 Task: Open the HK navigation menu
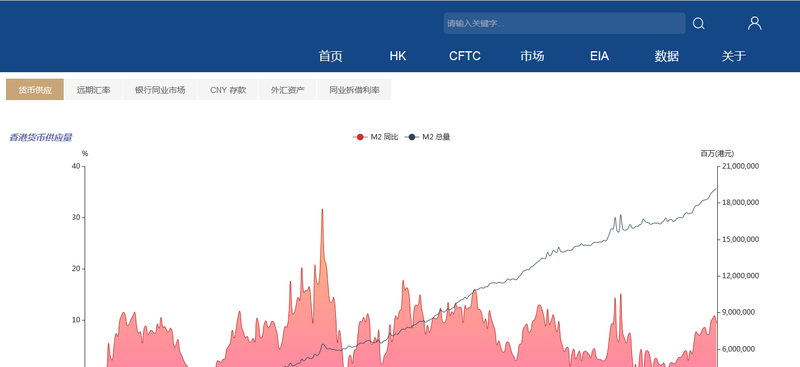[398, 56]
